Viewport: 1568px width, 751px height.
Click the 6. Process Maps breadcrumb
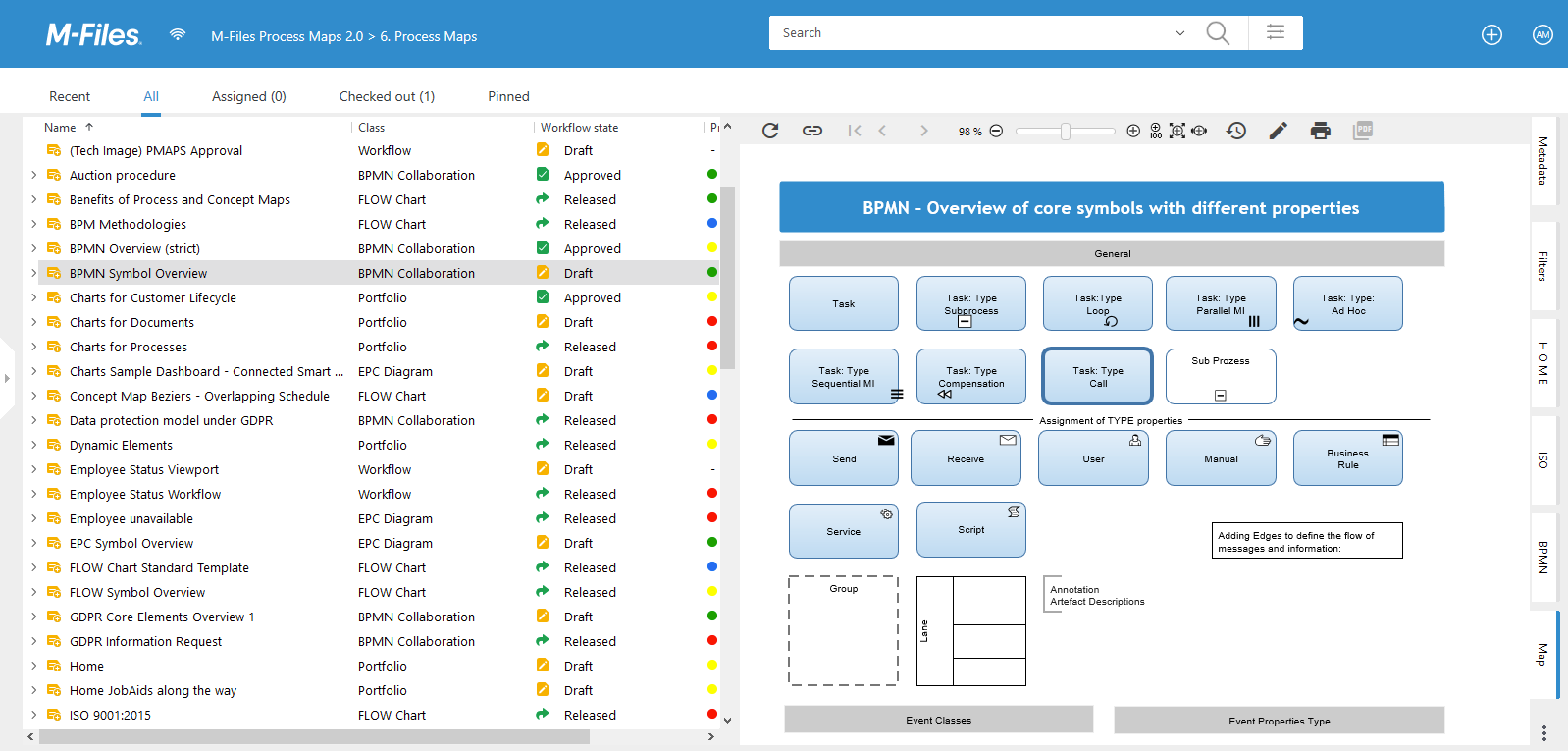pos(428,36)
